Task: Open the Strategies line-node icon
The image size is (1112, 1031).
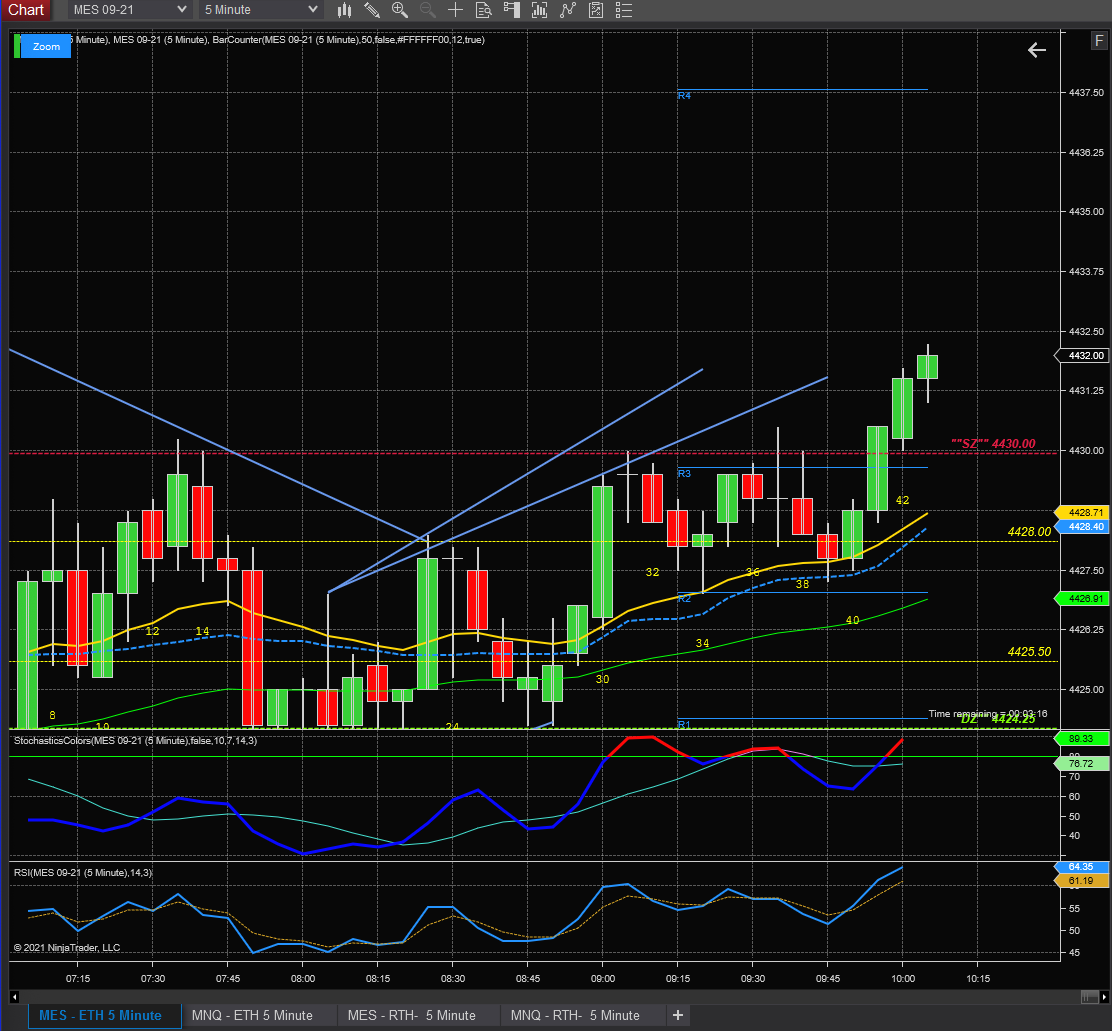Action: pos(567,10)
